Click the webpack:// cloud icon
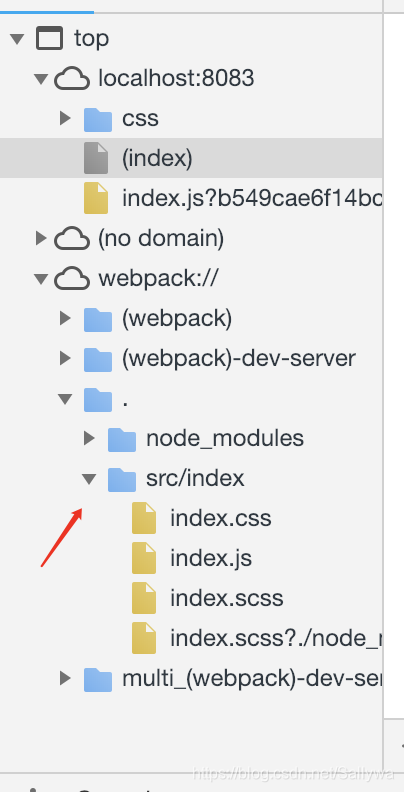This screenshot has height=792, width=404. [72, 278]
